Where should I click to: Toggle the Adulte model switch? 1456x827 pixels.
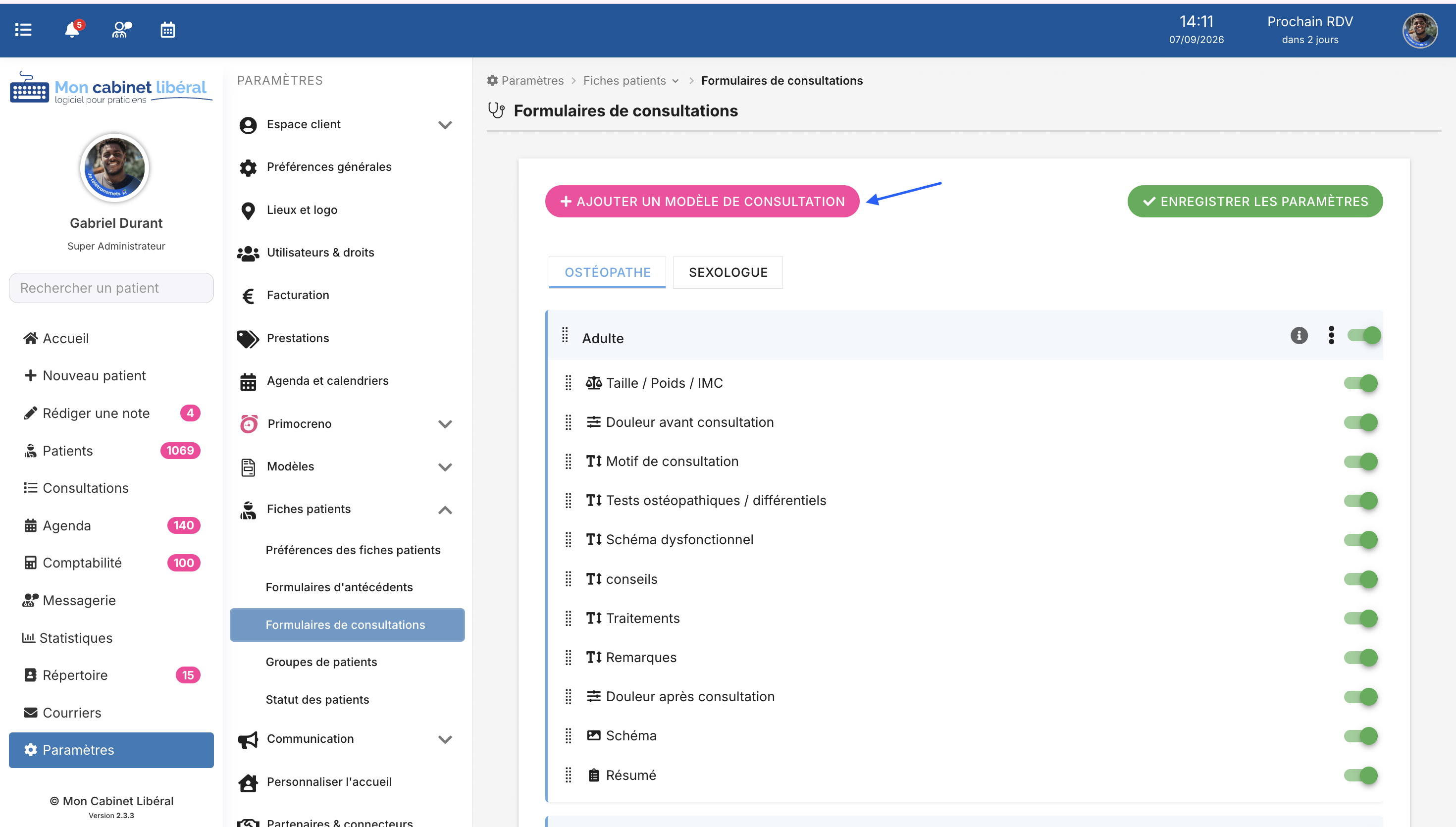click(1364, 335)
